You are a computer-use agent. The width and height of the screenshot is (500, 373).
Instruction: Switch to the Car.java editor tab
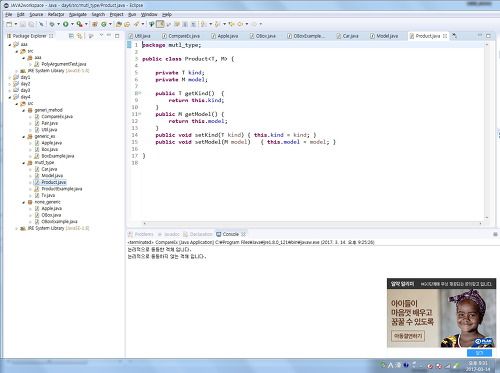click(348, 36)
